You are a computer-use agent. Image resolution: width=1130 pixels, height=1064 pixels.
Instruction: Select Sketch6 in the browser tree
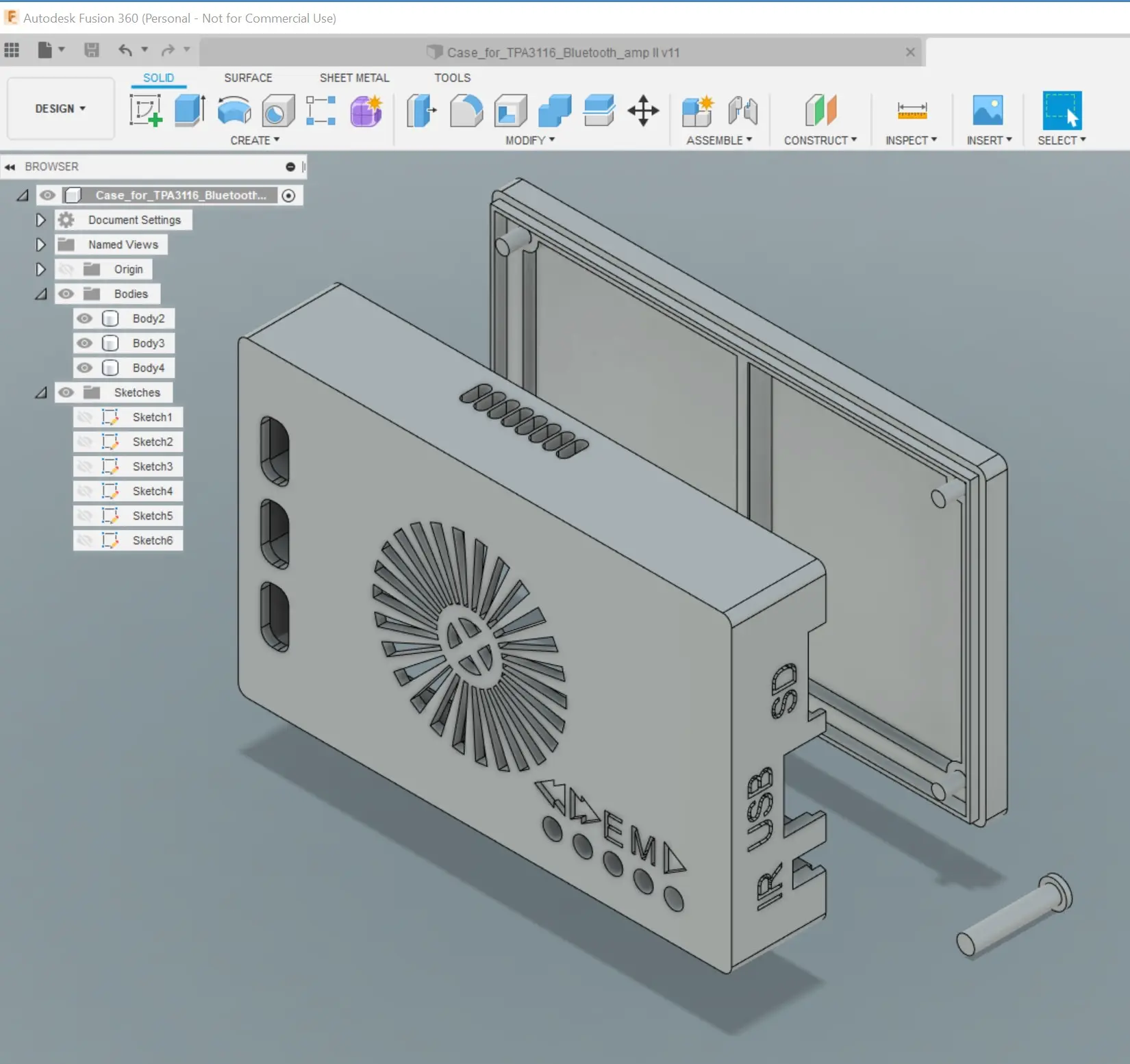[x=152, y=540]
